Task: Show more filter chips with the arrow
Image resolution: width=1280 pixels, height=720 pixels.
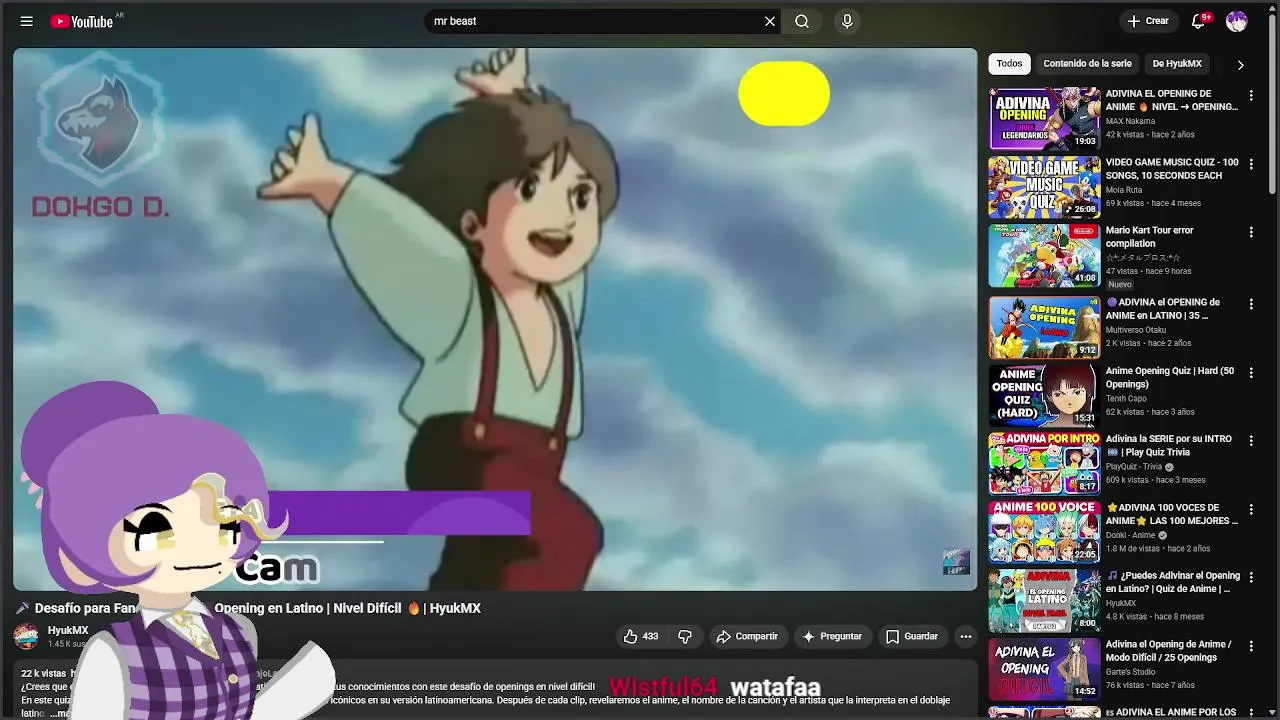Action: click(1240, 64)
